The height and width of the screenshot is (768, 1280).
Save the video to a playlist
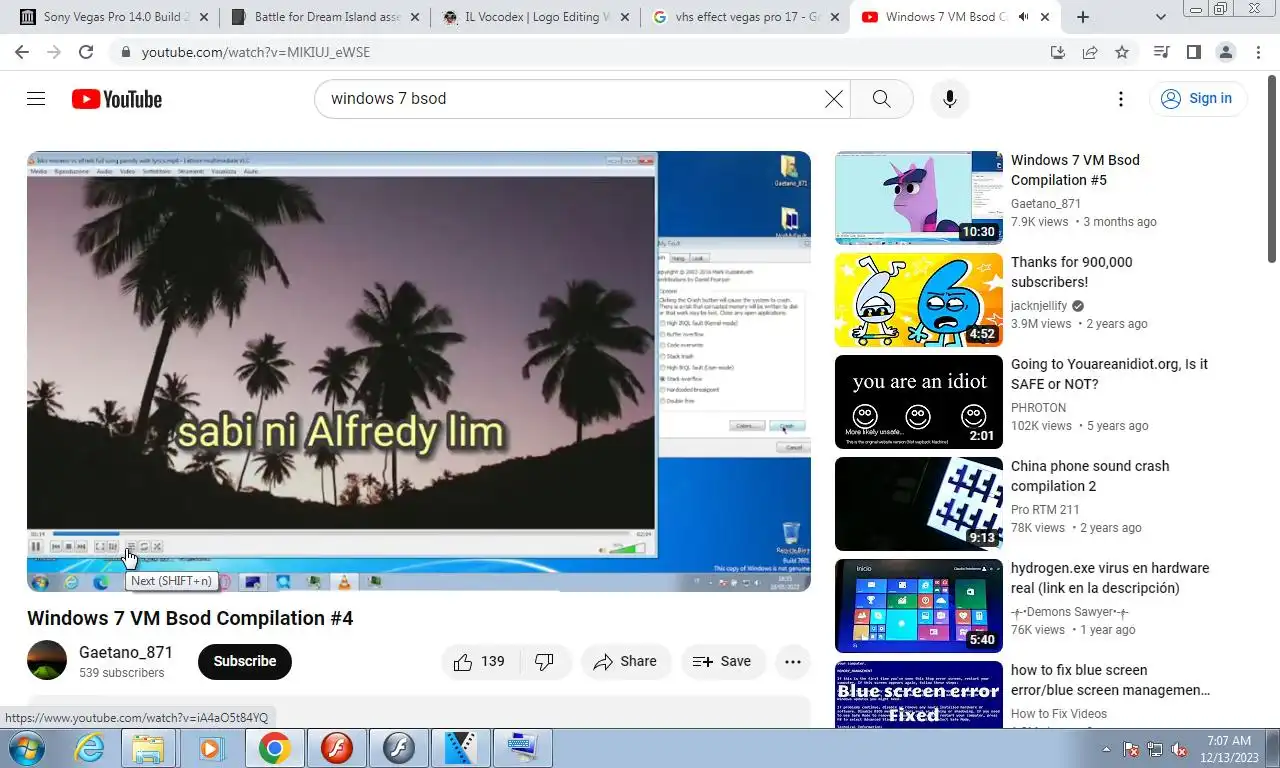(x=723, y=661)
